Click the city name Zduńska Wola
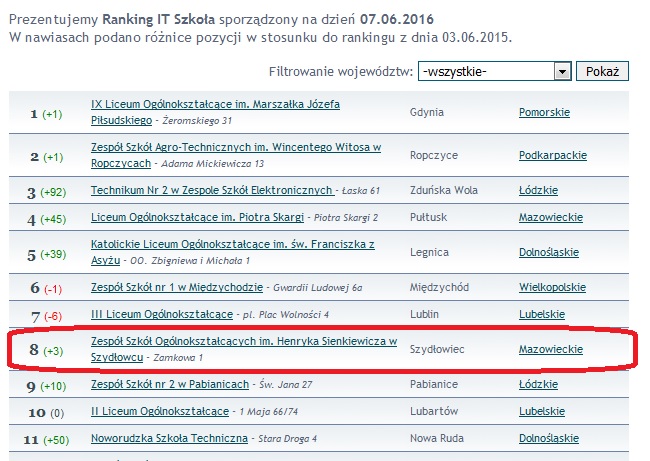The image size is (650, 461). [x=444, y=190]
